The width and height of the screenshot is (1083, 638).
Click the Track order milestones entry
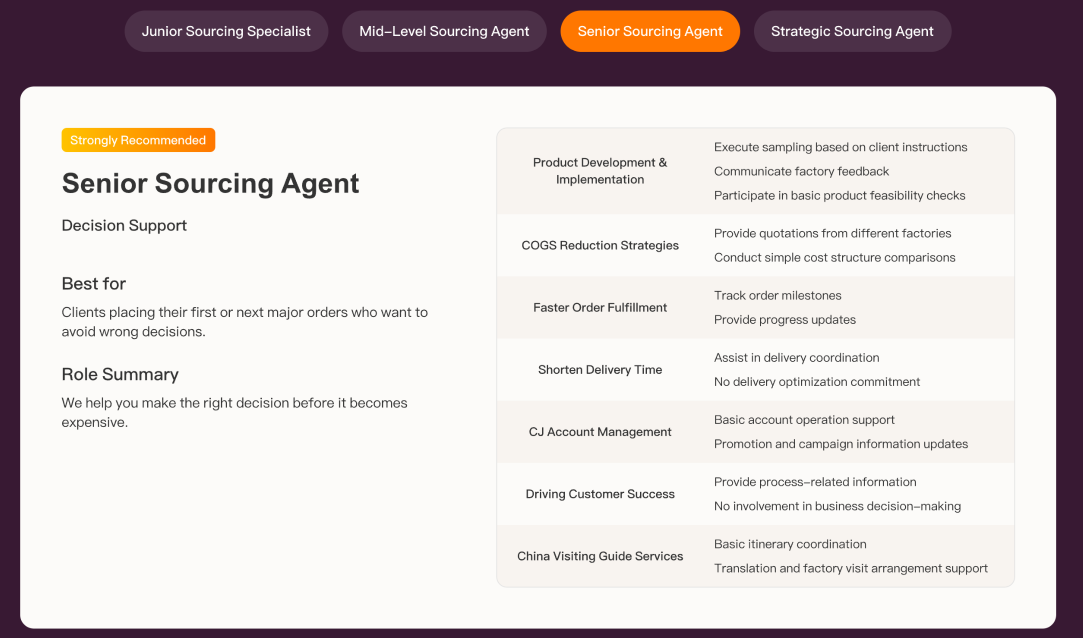pyautogui.click(x=777, y=295)
